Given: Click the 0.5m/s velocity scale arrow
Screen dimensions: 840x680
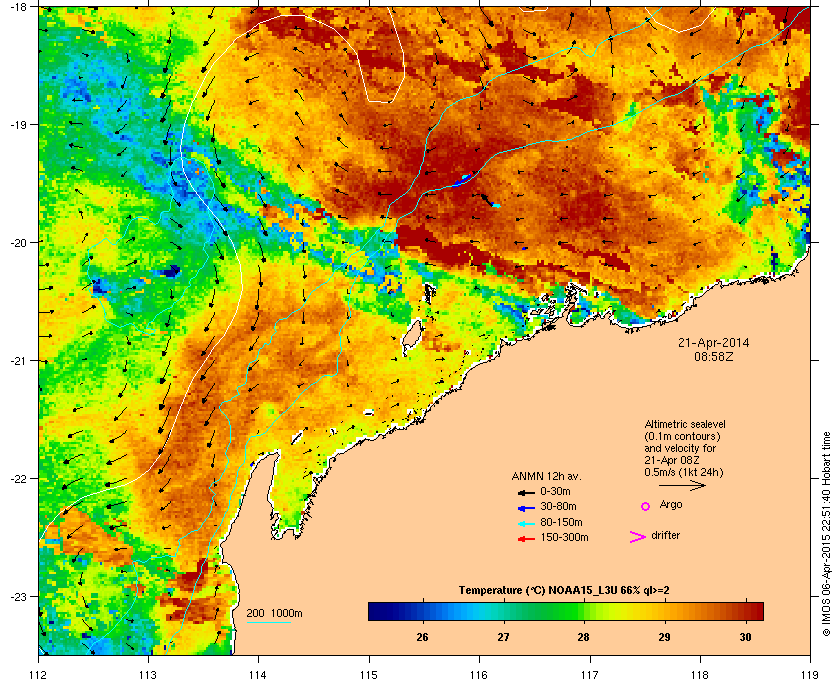Looking at the screenshot, I should click(x=682, y=485).
